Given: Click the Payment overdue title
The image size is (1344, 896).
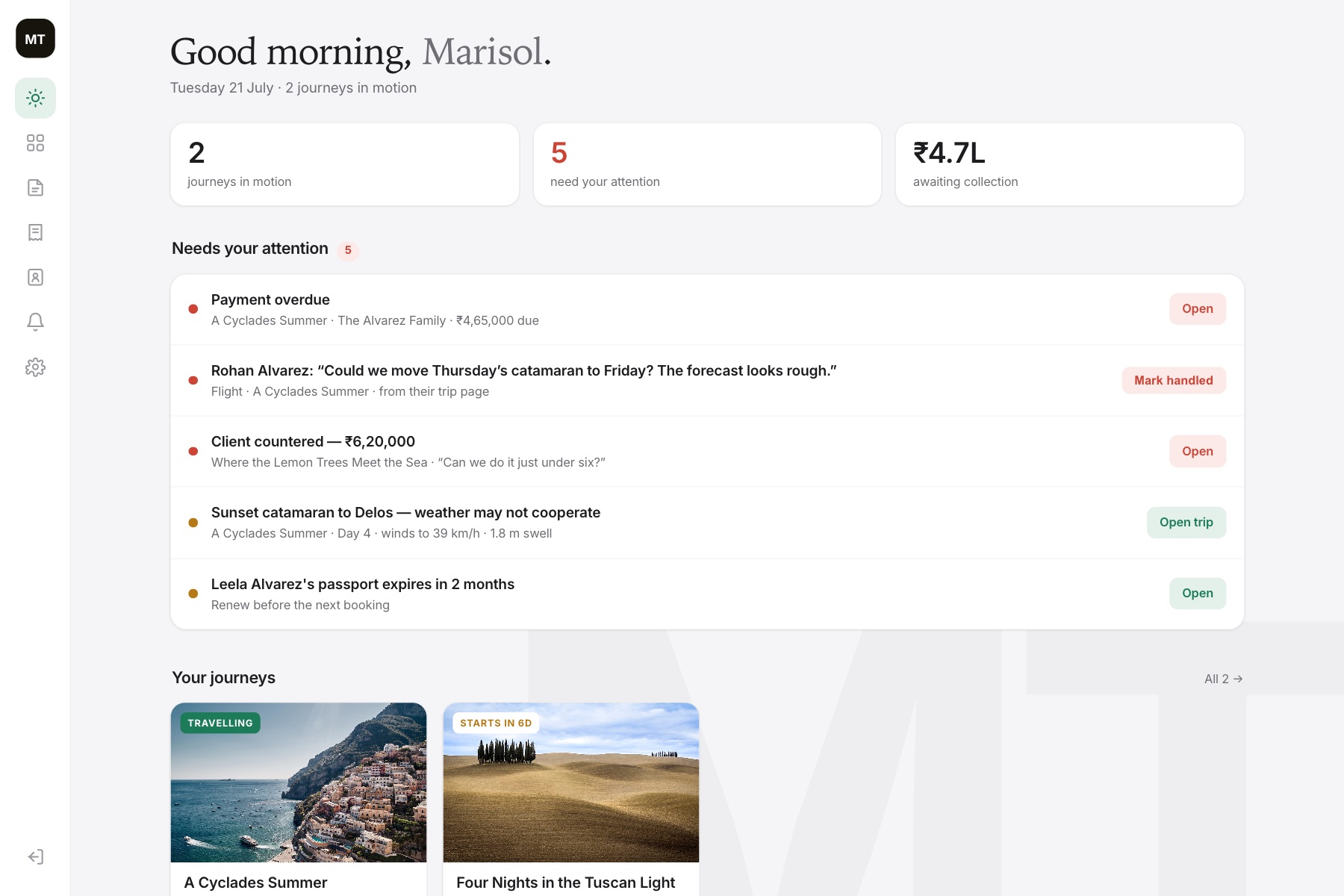Looking at the screenshot, I should 270,299.
